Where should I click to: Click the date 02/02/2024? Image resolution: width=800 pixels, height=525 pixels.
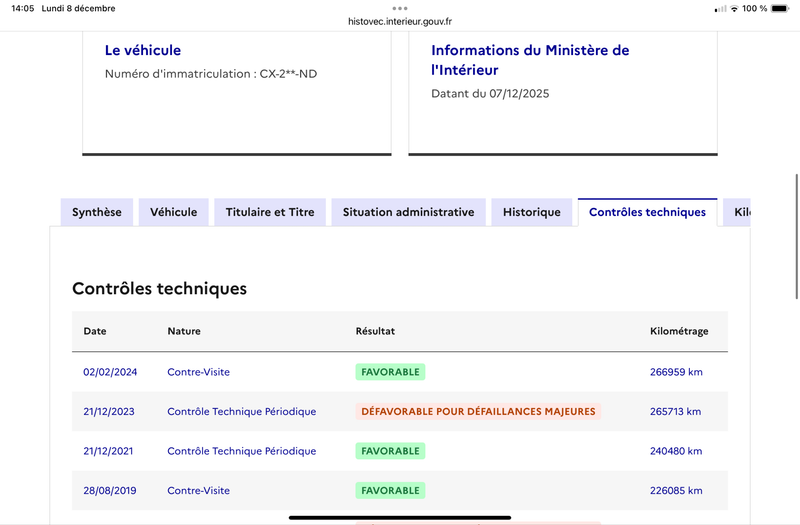pos(110,372)
